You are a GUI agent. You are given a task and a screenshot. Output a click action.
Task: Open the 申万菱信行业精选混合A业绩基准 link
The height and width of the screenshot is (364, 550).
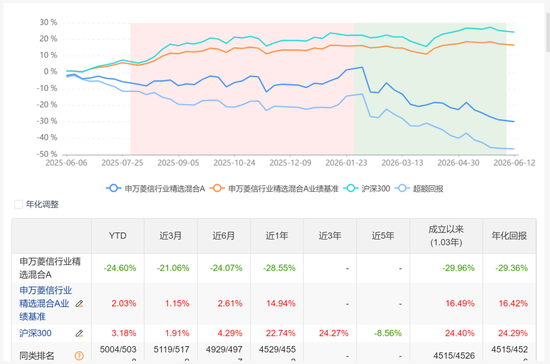coord(46,304)
